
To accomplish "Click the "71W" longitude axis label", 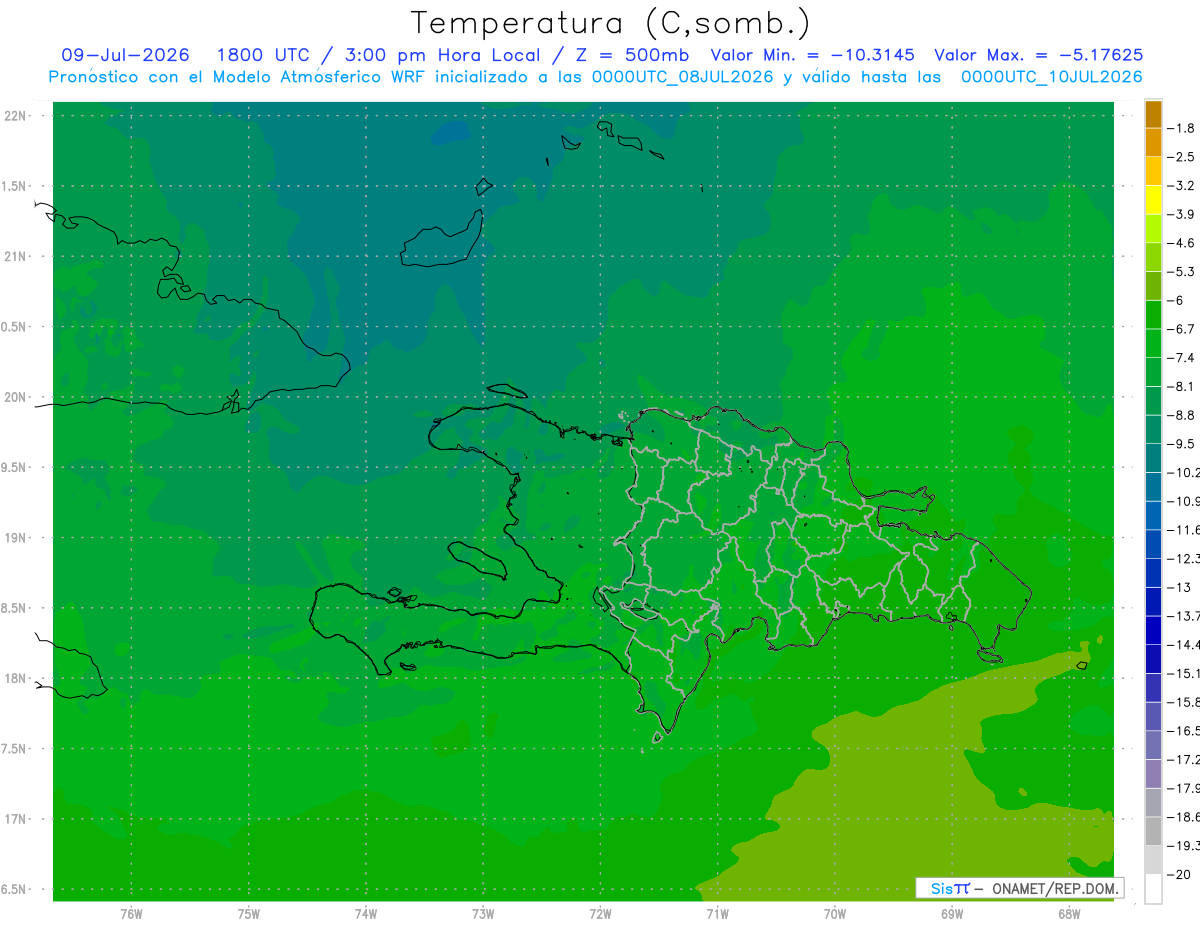I will 717,914.
